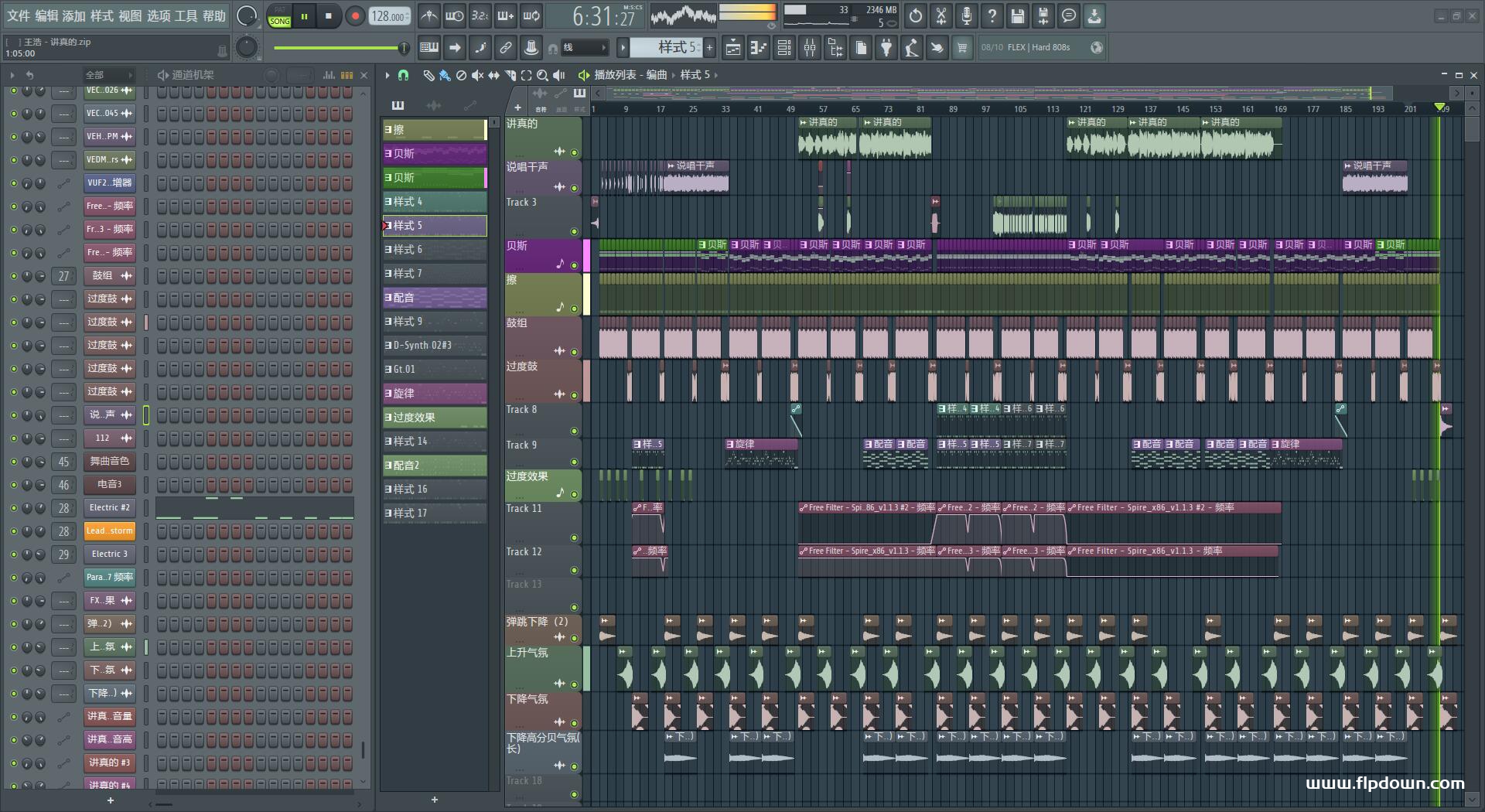Viewport: 1485px width, 812px height.
Task: Open the render to audio icon
Action: pyautogui.click(x=1043, y=16)
